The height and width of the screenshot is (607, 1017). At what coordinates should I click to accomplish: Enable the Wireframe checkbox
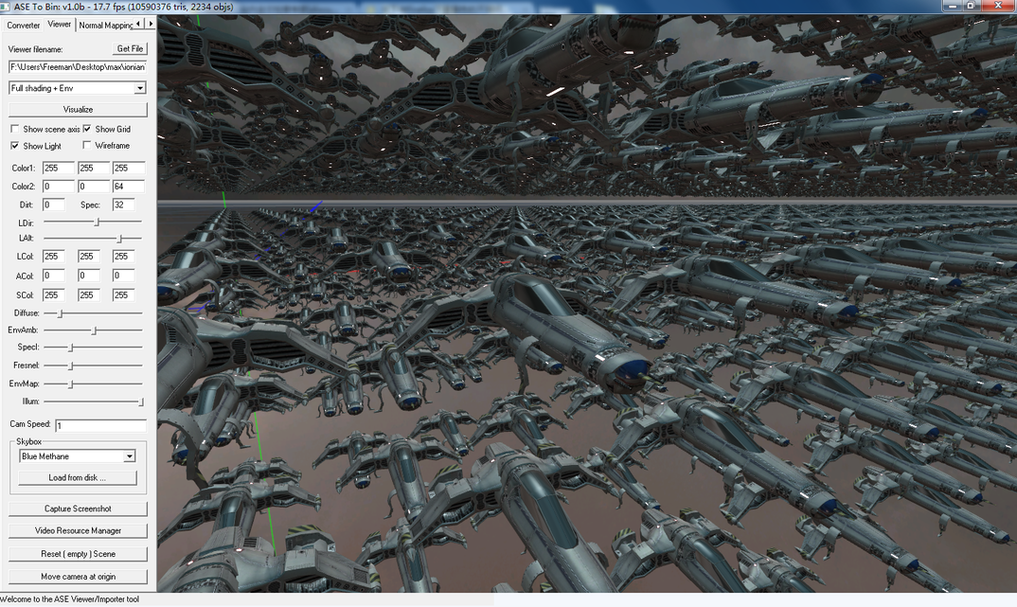pyautogui.click(x=87, y=145)
